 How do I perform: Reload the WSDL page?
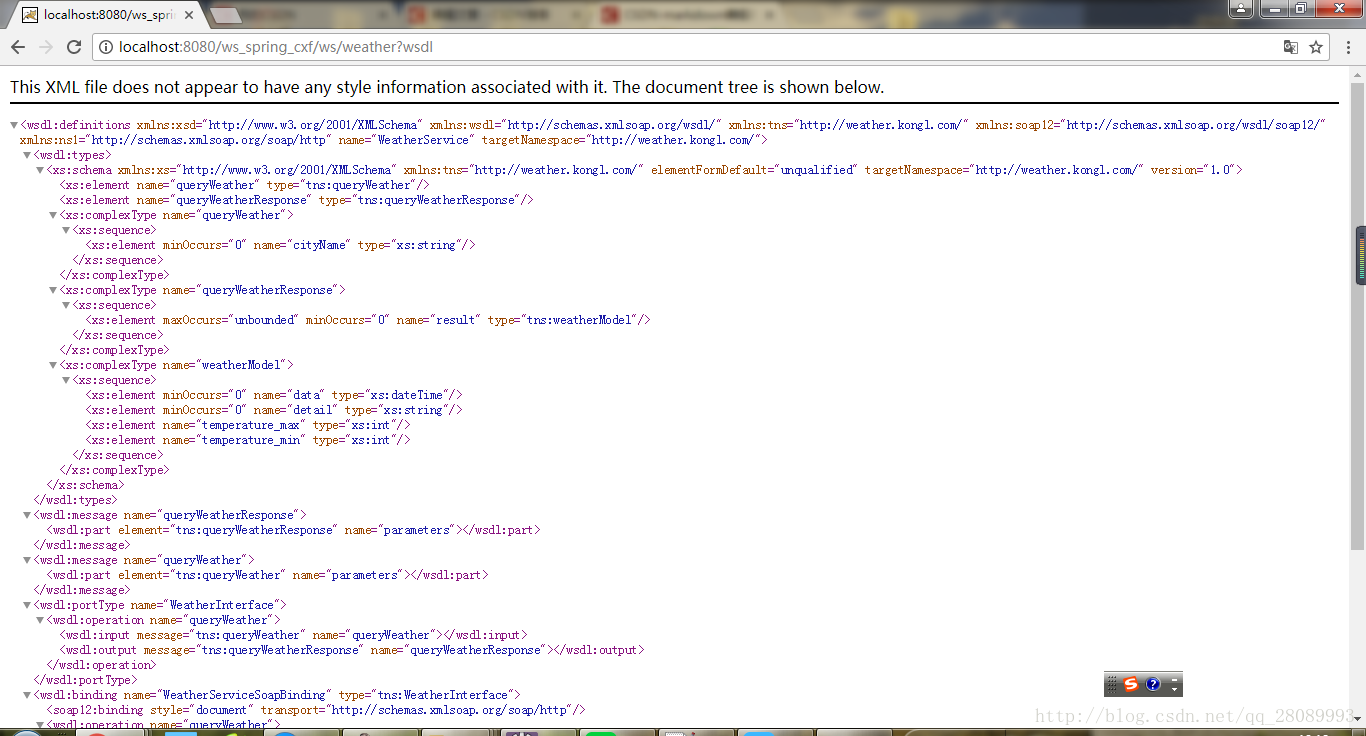coord(74,47)
